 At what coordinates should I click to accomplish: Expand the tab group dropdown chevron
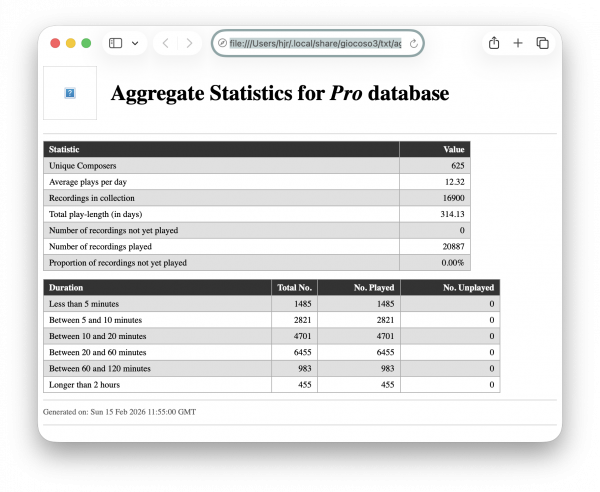135,43
